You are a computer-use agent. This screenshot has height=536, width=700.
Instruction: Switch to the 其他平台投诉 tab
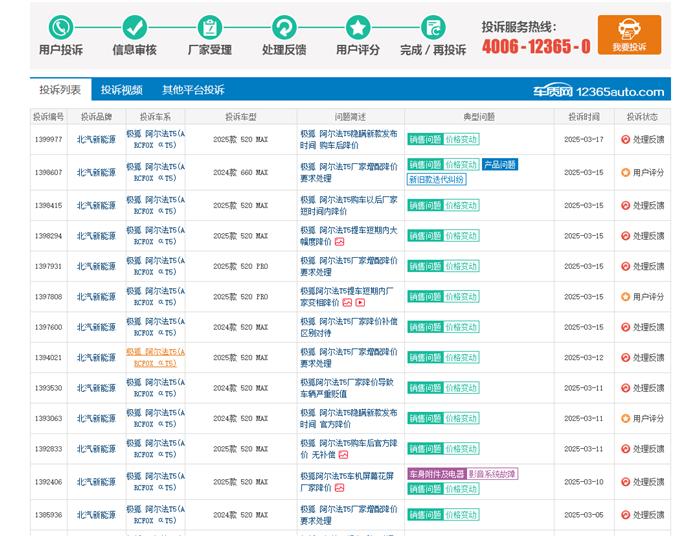coord(193,90)
